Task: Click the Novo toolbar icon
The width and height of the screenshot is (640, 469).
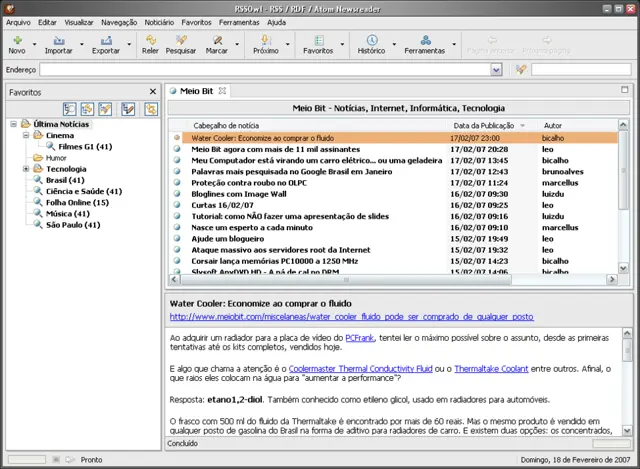Action: point(17,40)
